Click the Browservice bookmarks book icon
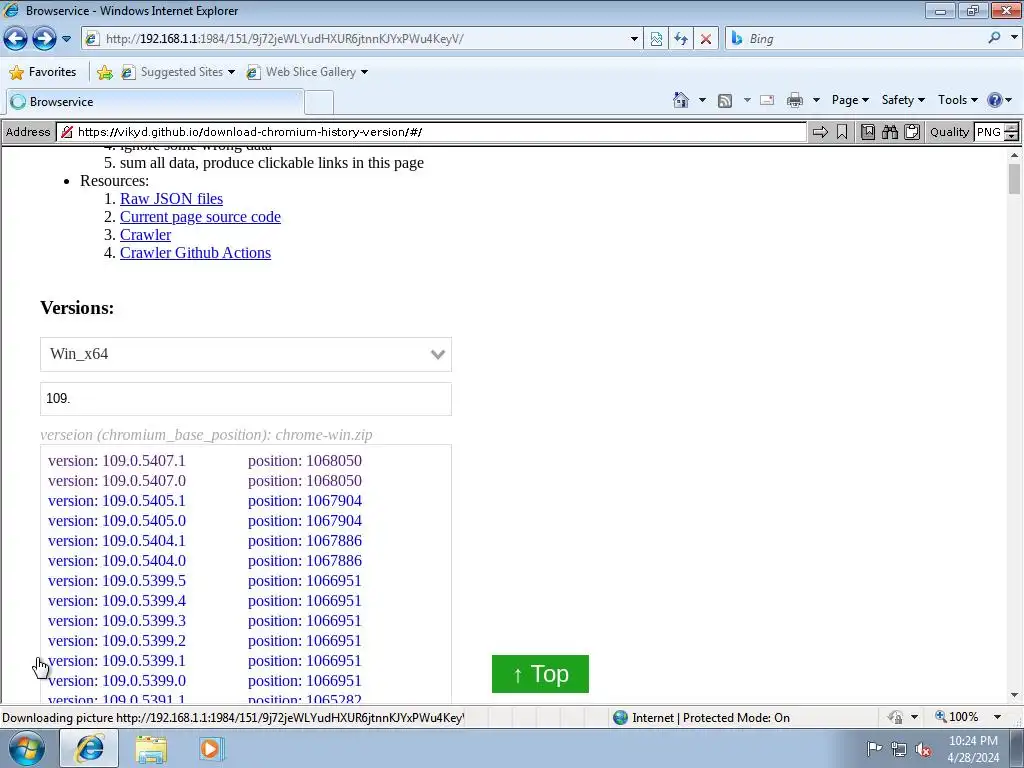Screen dimensions: 1024x768 [867, 132]
